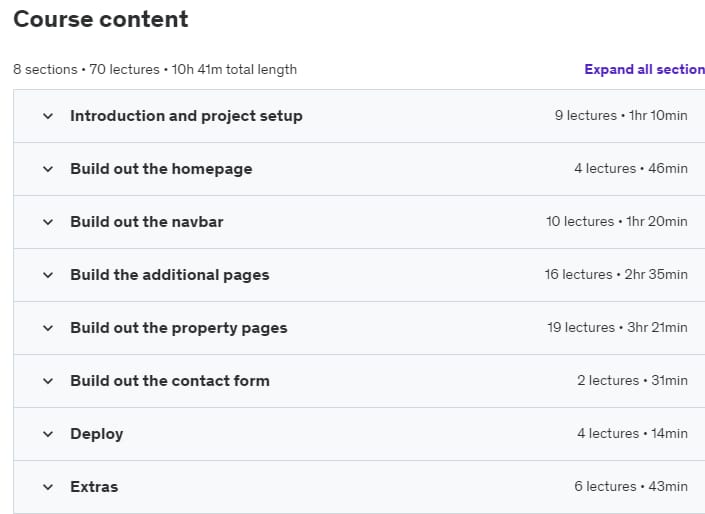
Task: Expand the Build out the navbar chevron
Action: [48, 222]
